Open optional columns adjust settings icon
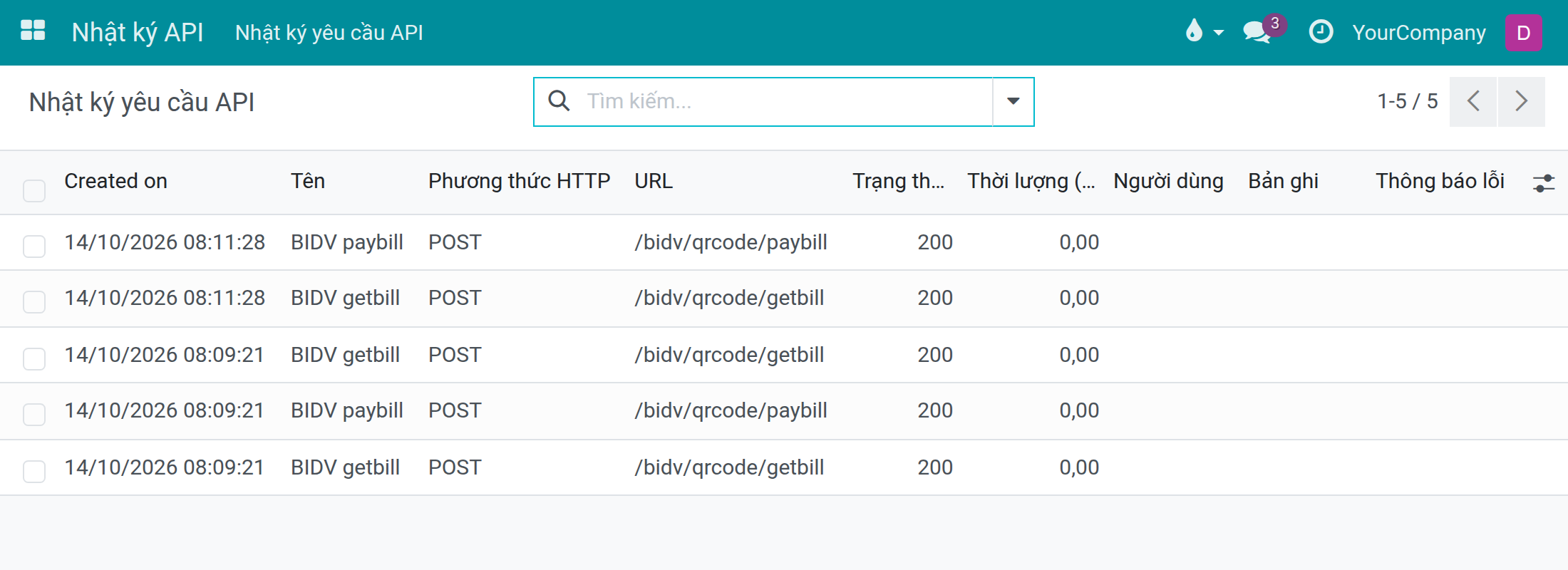 coord(1544,183)
